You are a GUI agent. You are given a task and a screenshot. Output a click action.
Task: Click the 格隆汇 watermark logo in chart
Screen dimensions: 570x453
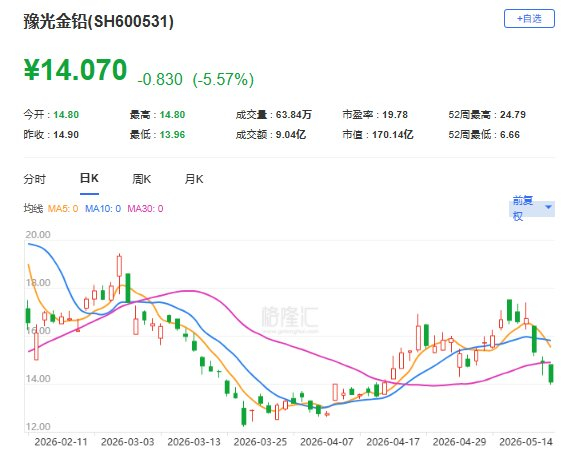coord(290,317)
